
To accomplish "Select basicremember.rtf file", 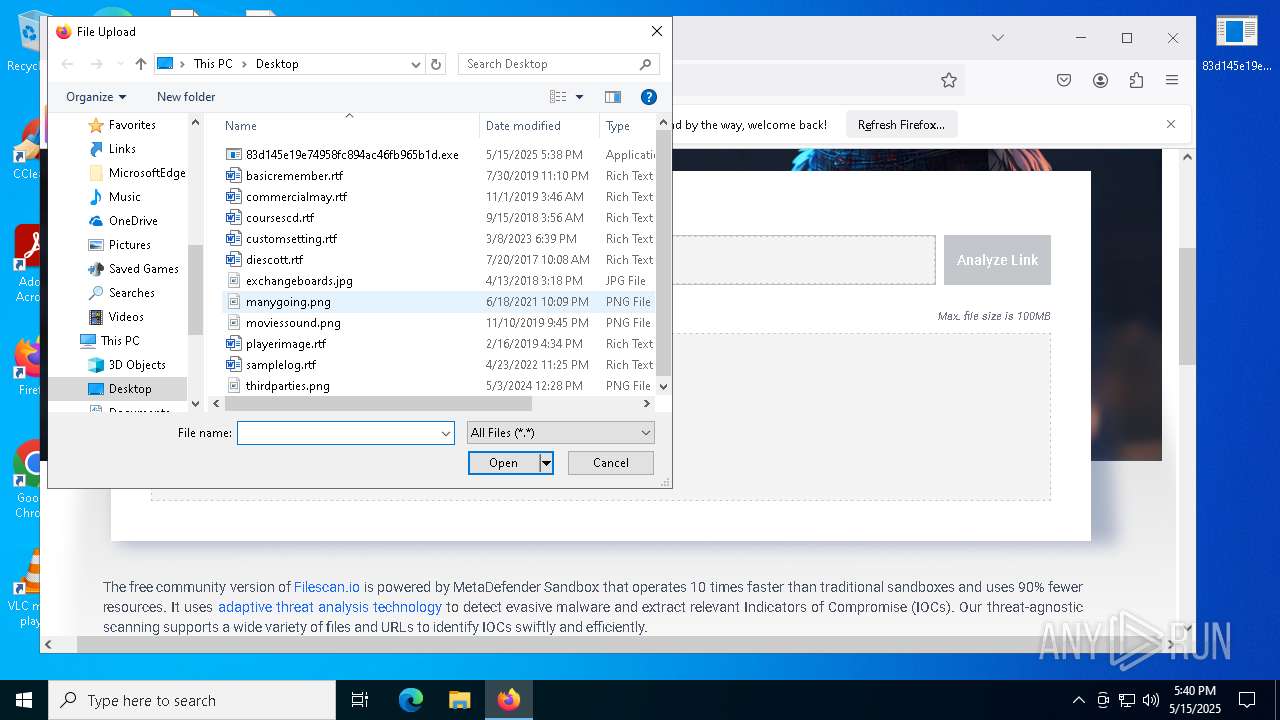I will [294, 176].
